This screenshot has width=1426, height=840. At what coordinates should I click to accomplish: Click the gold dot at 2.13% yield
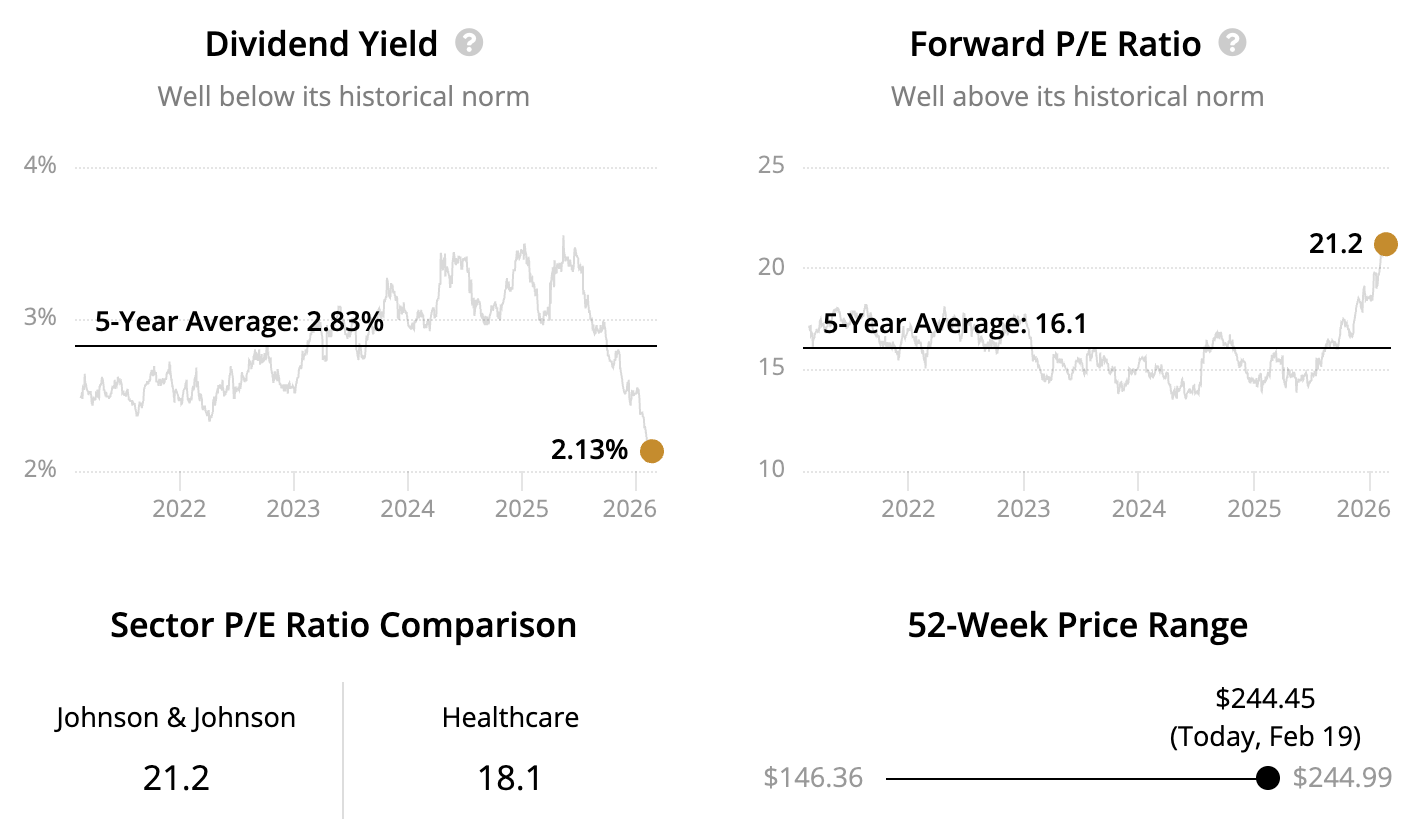(651, 451)
